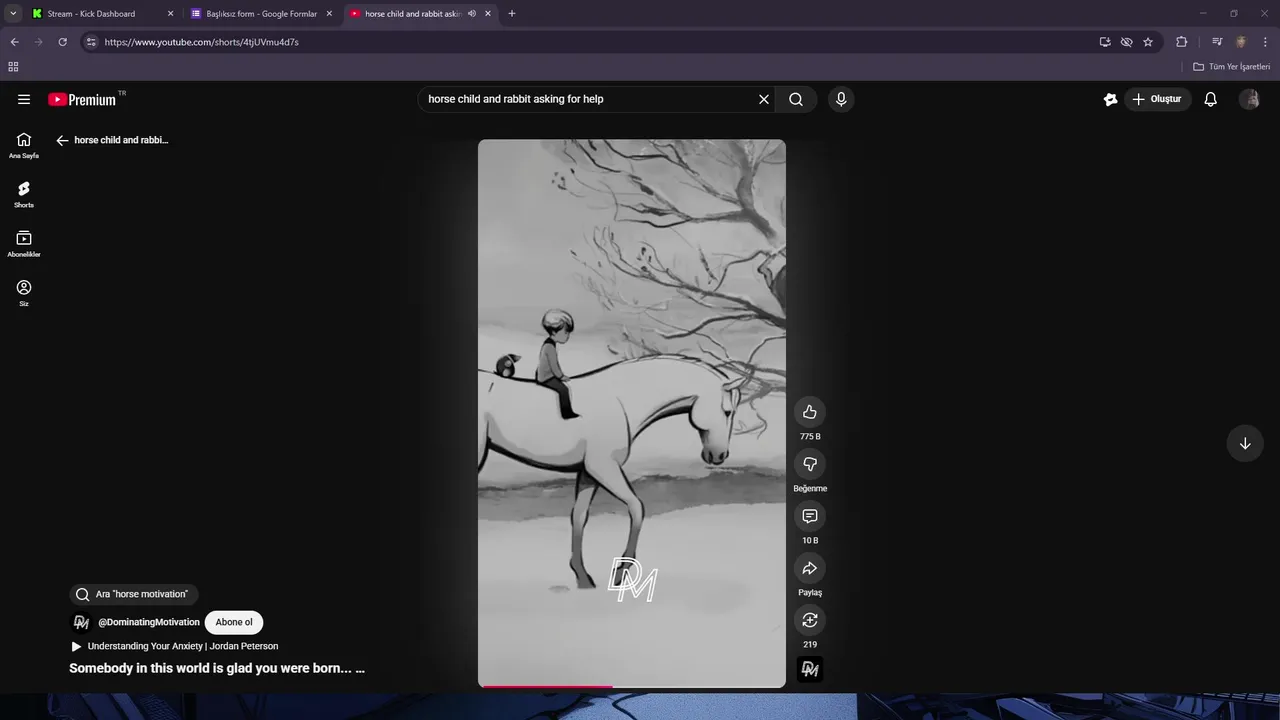
Task: Open @DominatingMotivation channel link
Action: pyautogui.click(x=149, y=622)
